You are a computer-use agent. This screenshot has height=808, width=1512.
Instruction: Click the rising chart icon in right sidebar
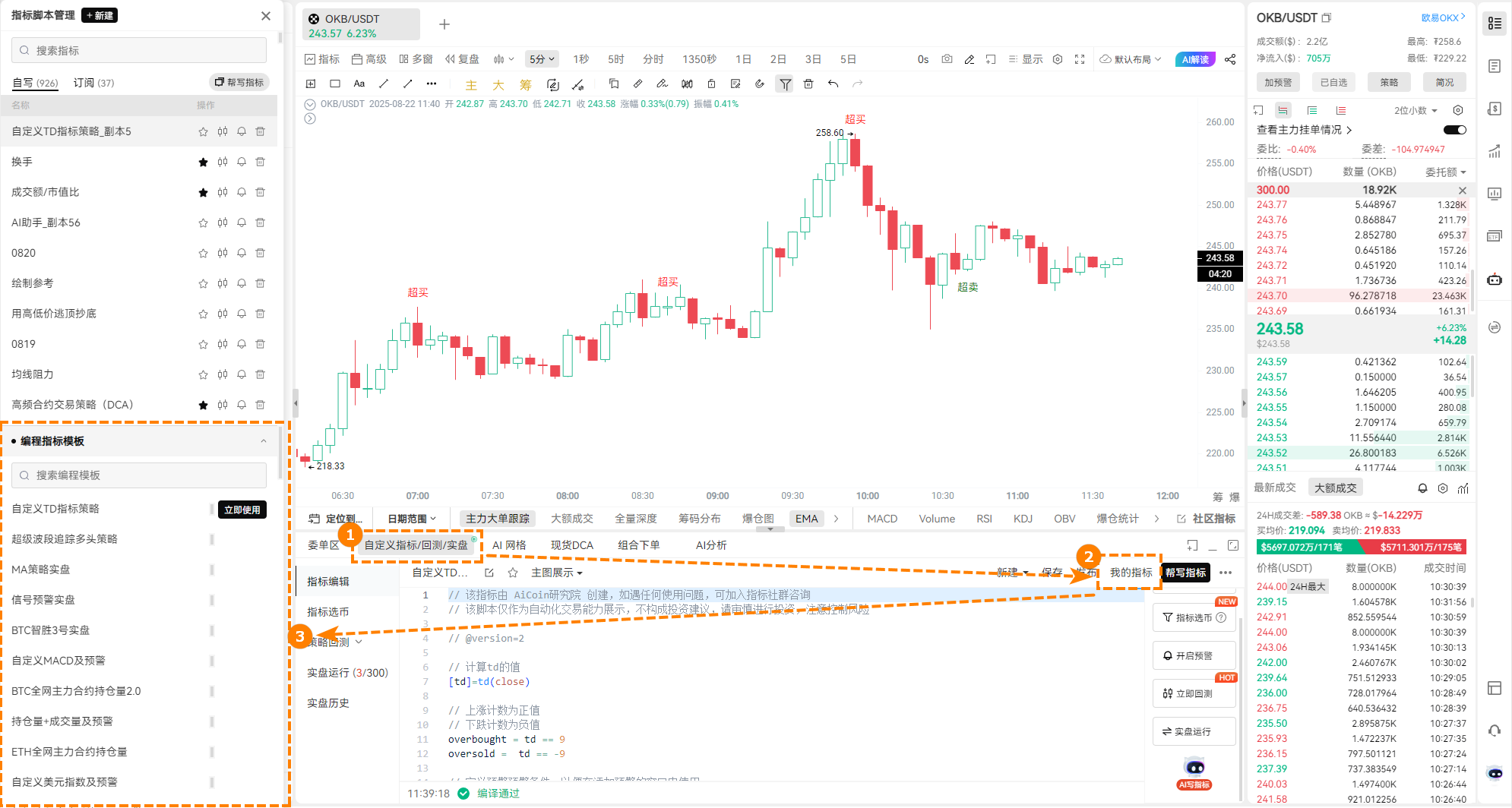(x=1495, y=151)
